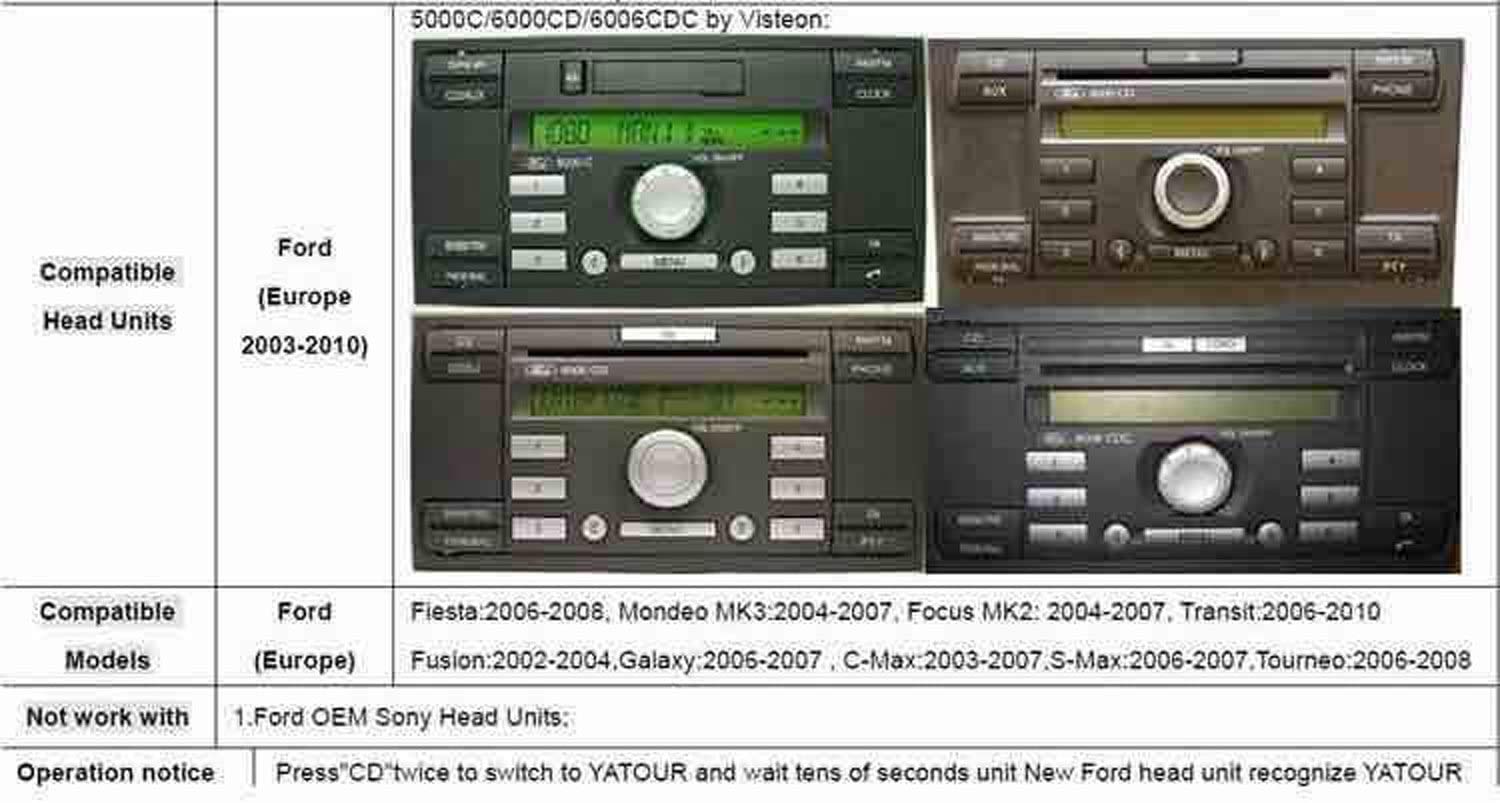The image size is (1500, 803).
Task: Open the brown radio photo with dark preset buttons
Action: [x=1196, y=172]
